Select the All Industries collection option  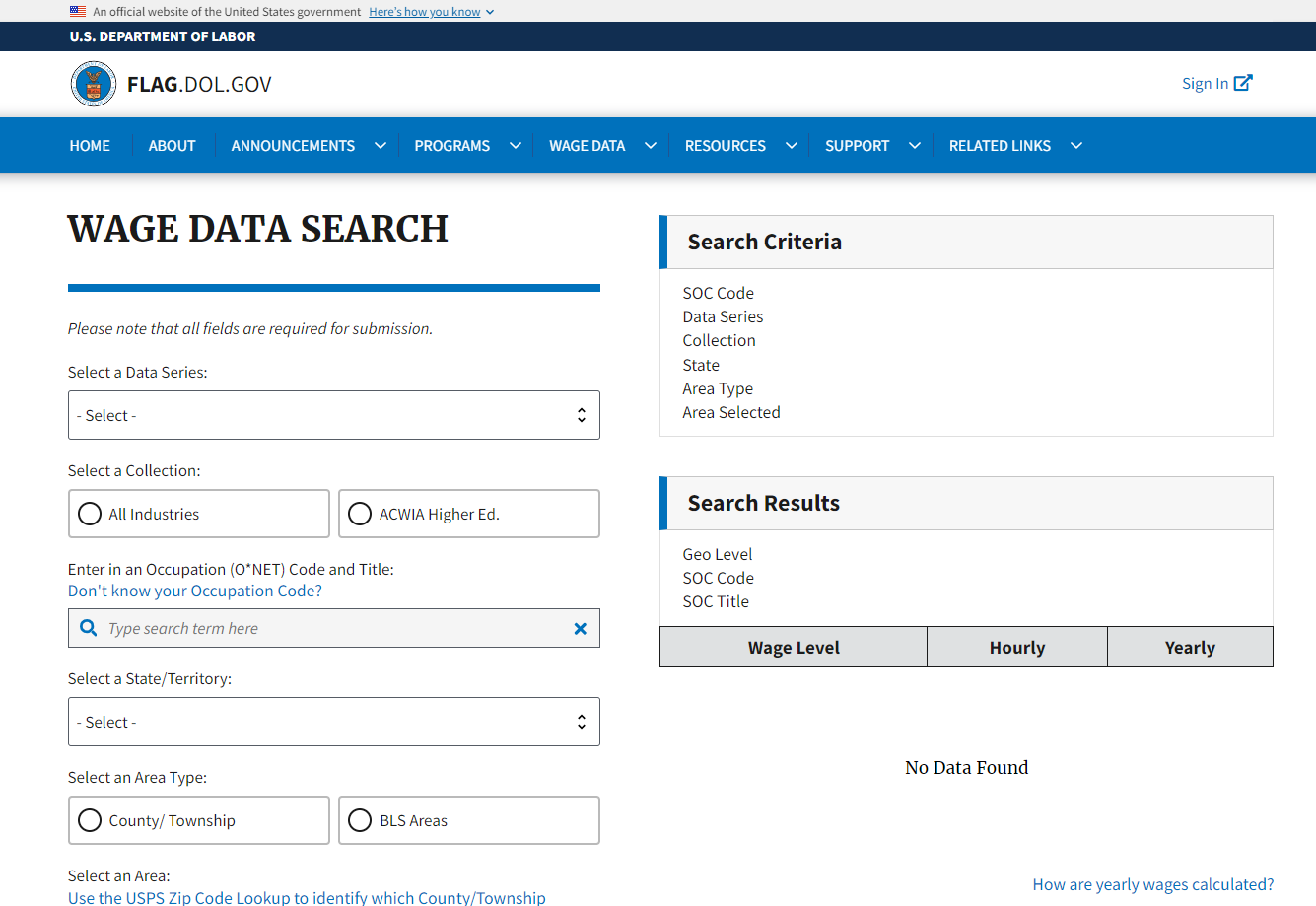199,514
